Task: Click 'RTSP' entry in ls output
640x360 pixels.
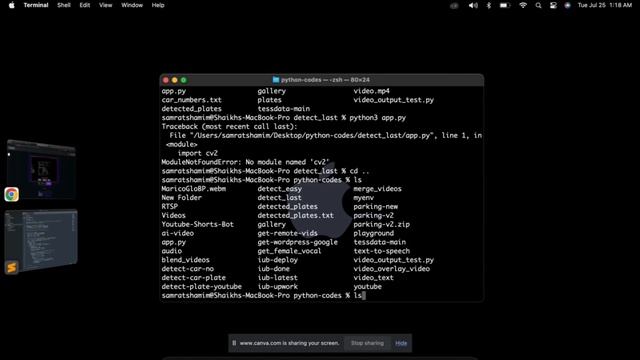Action: click(169, 207)
